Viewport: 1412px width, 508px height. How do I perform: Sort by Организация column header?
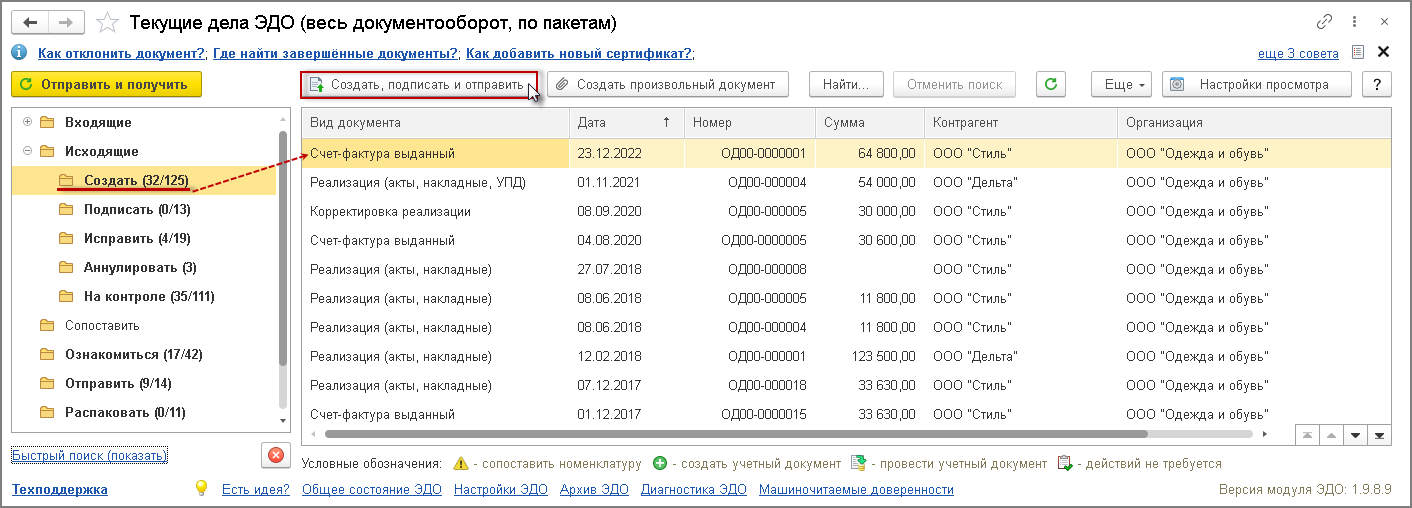point(1254,122)
